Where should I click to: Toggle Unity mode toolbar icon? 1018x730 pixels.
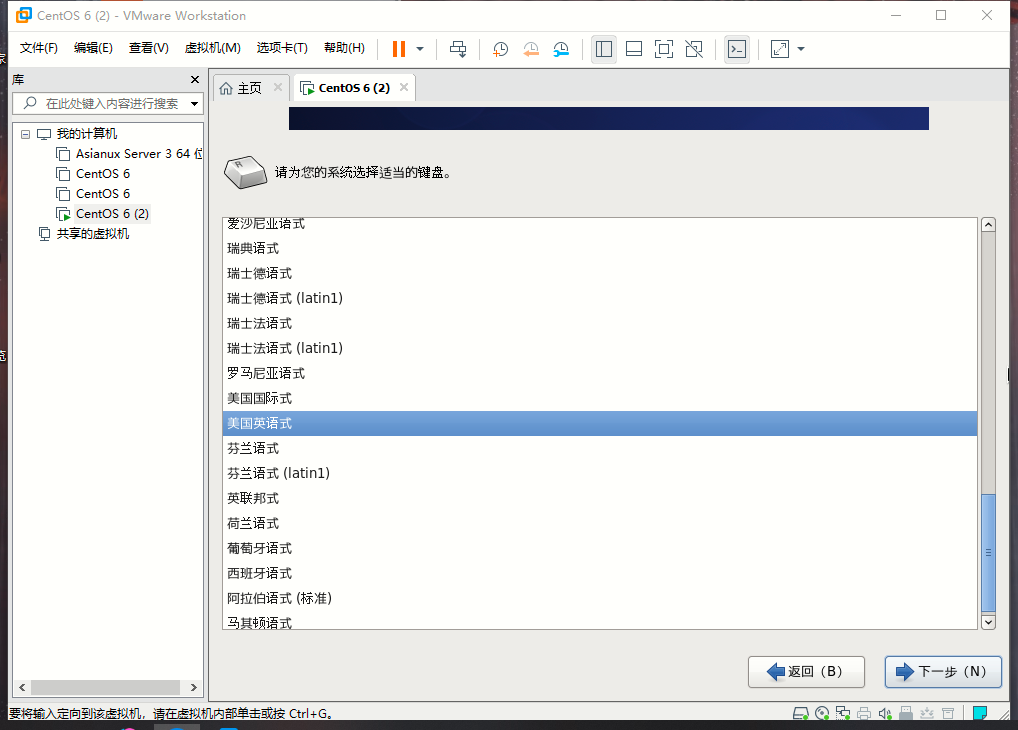[x=694, y=49]
